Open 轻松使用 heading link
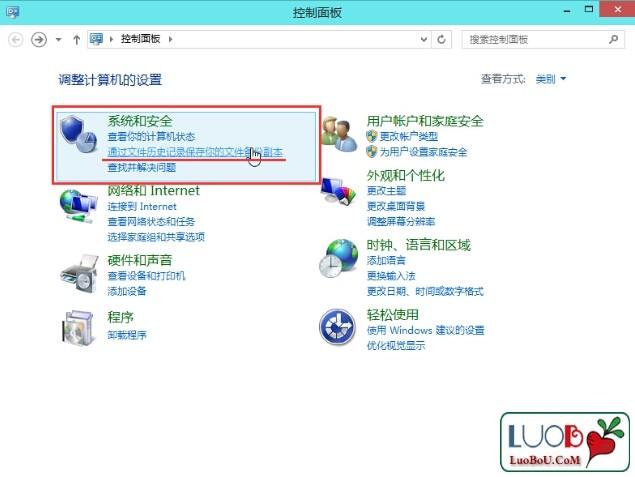The image size is (635, 477). coord(392,314)
